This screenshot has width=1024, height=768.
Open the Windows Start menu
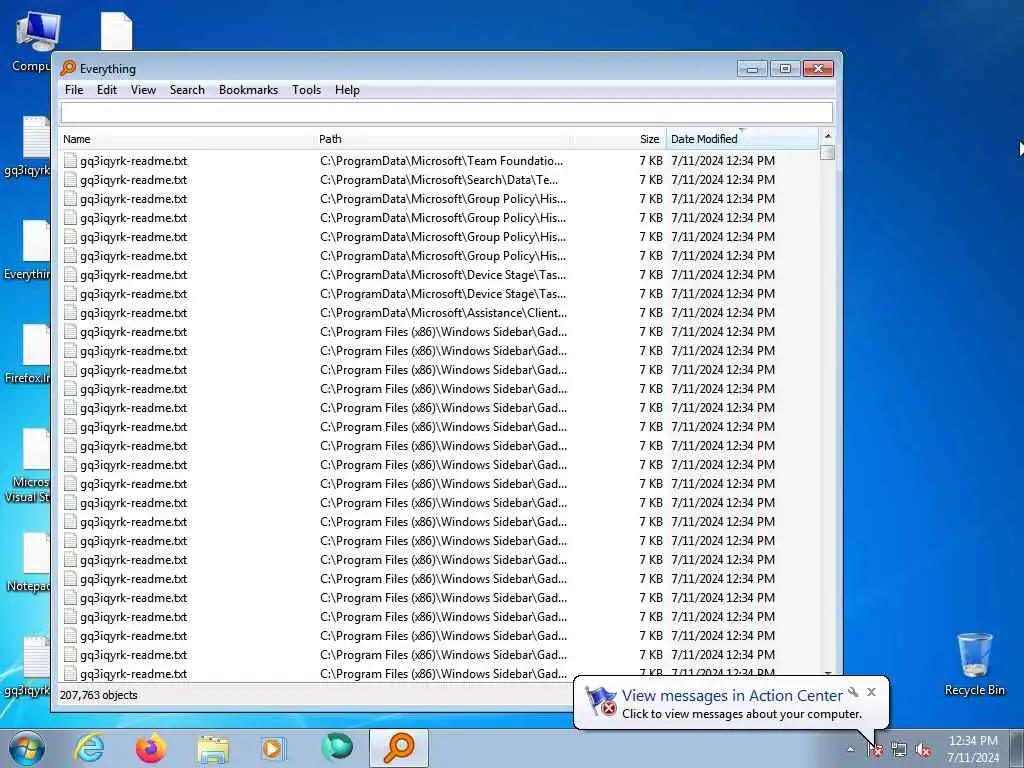click(27, 748)
